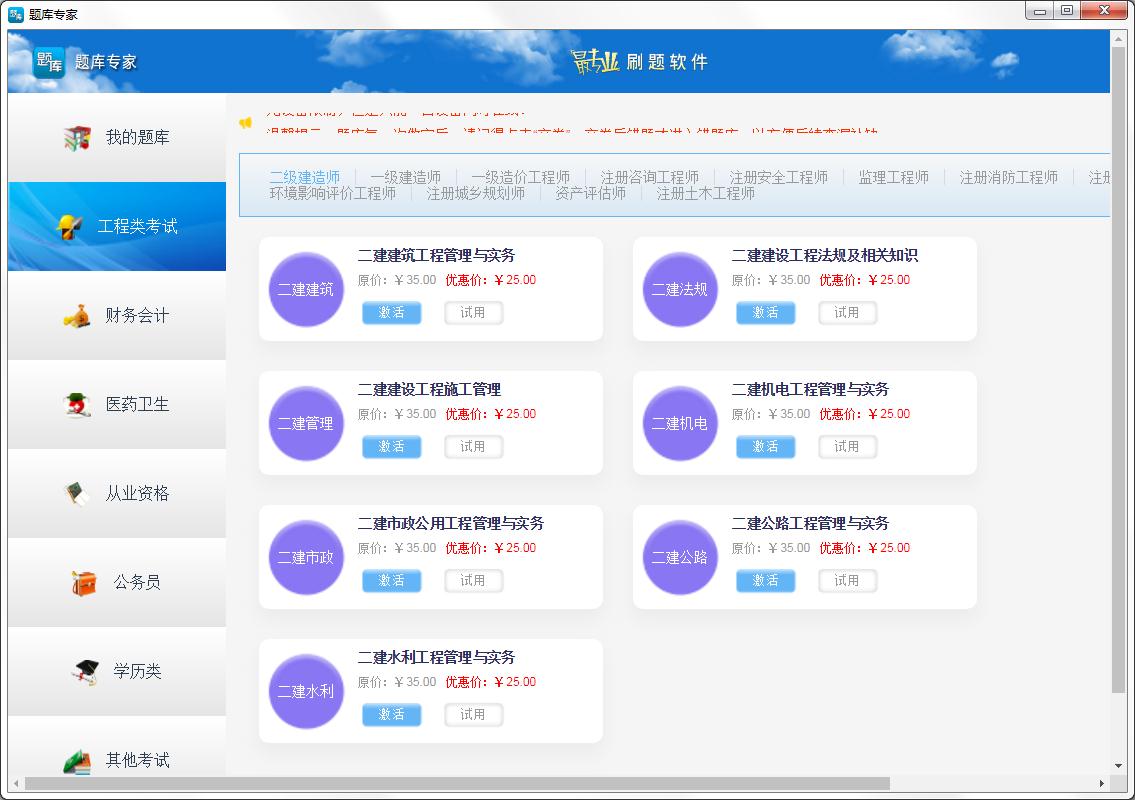The height and width of the screenshot is (800, 1135).
Task: Open the 从业资格 category
Action: 116,493
